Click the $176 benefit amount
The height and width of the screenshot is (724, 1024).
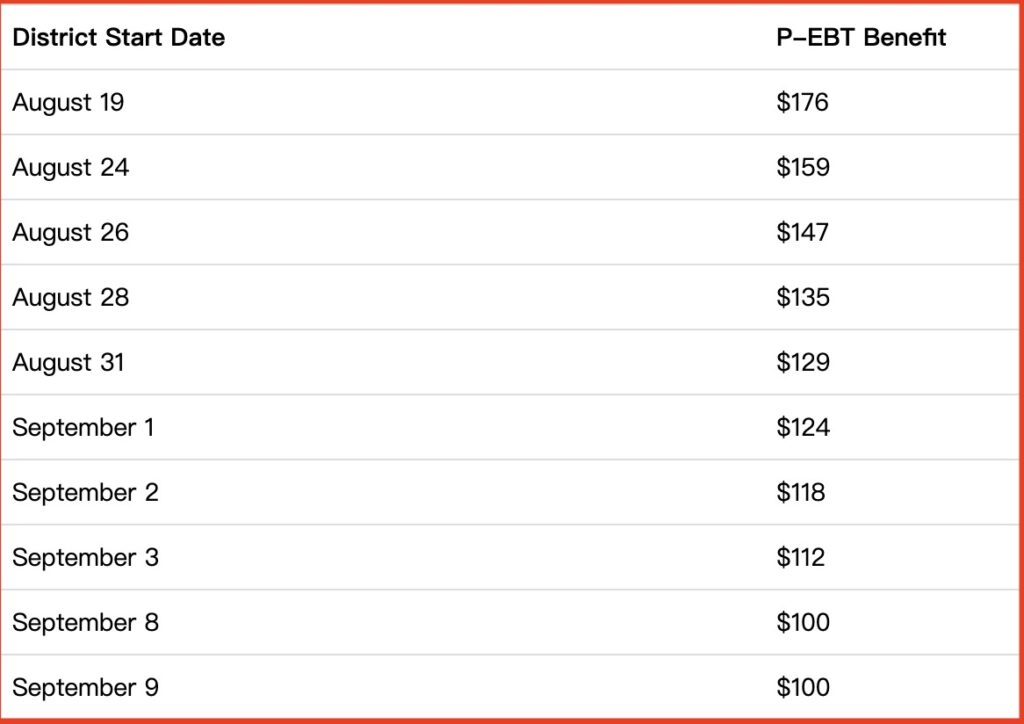pyautogui.click(x=802, y=102)
